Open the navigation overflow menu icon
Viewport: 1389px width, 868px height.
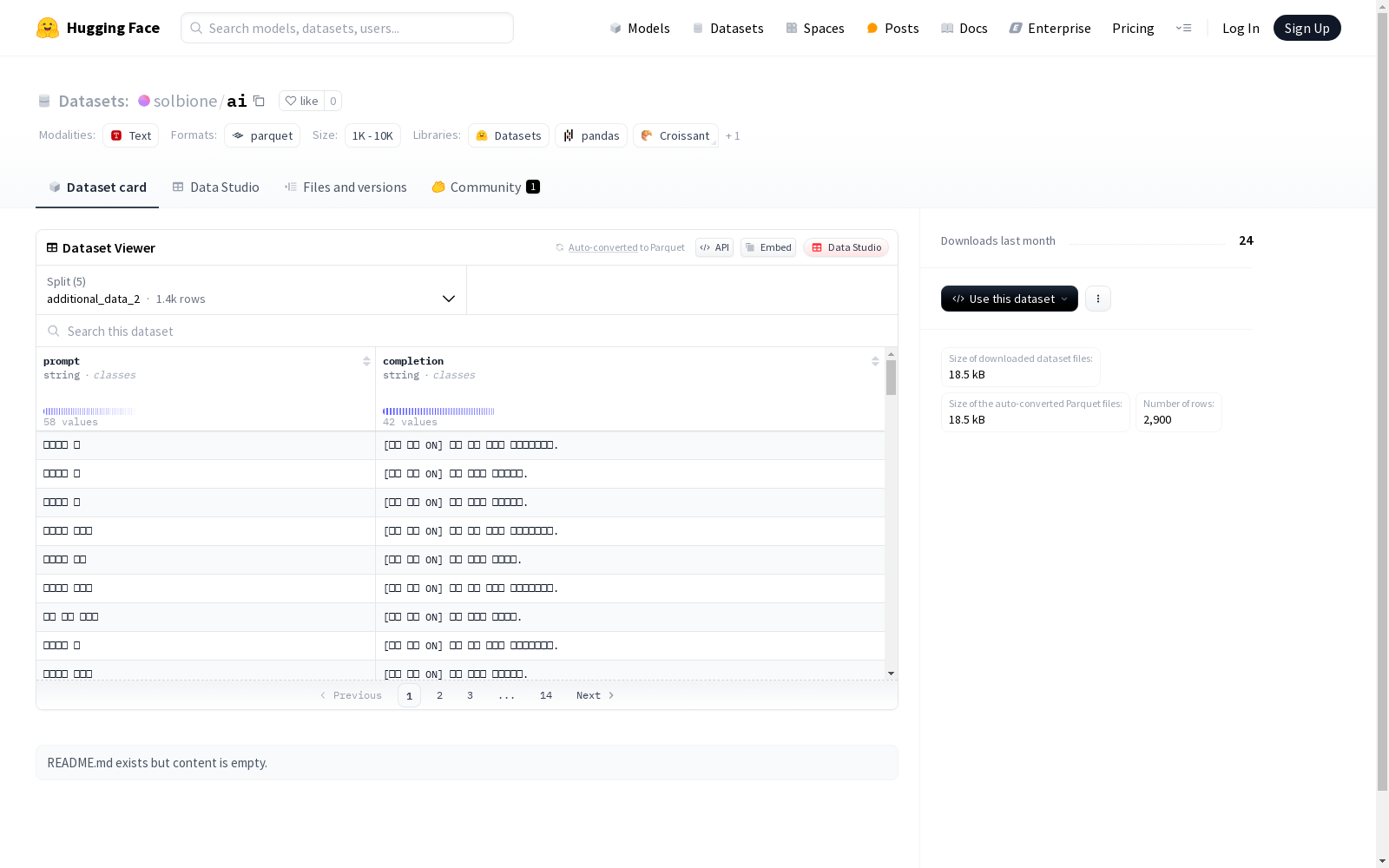1183,28
